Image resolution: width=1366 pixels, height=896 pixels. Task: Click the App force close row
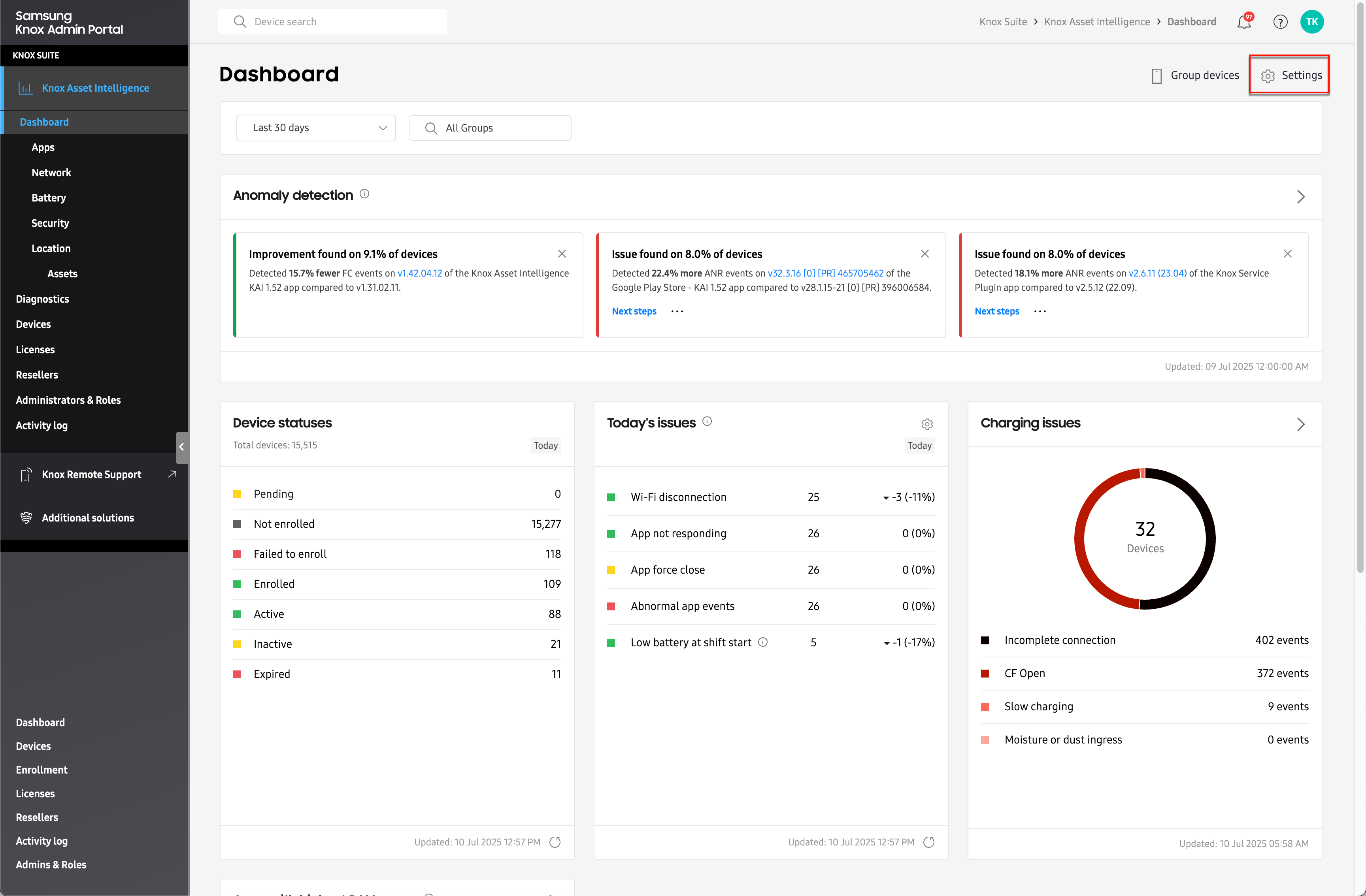(771, 570)
